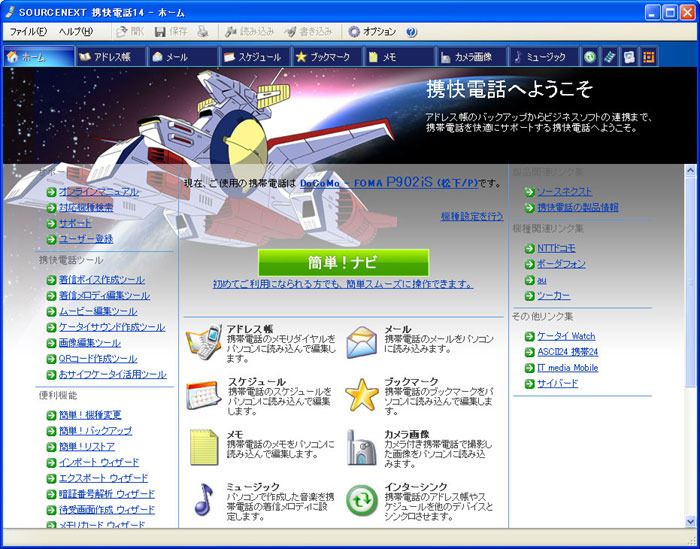The height and width of the screenshot is (549, 700).
Task: Click the ブックマーク star icon
Action: pos(362,395)
